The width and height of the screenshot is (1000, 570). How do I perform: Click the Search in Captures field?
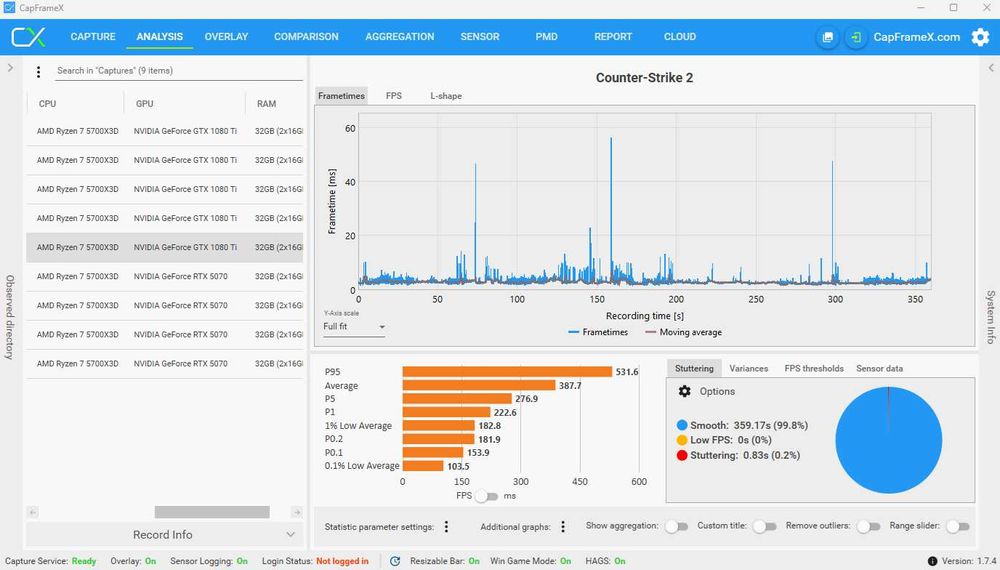(179, 71)
